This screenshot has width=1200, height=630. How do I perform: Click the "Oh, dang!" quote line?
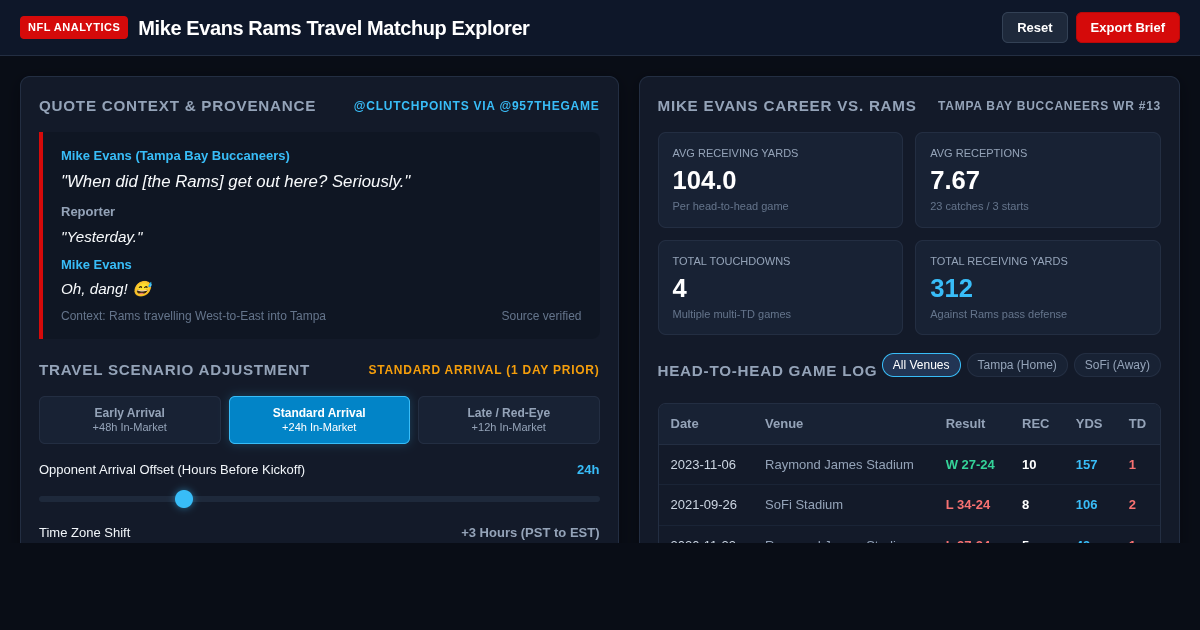106,289
